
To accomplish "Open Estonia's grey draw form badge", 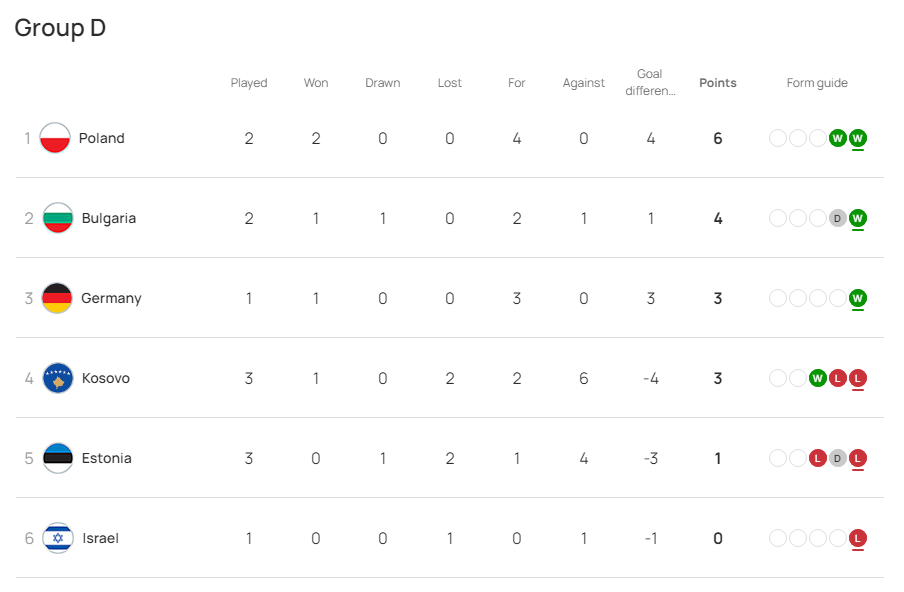I will click(x=837, y=459).
